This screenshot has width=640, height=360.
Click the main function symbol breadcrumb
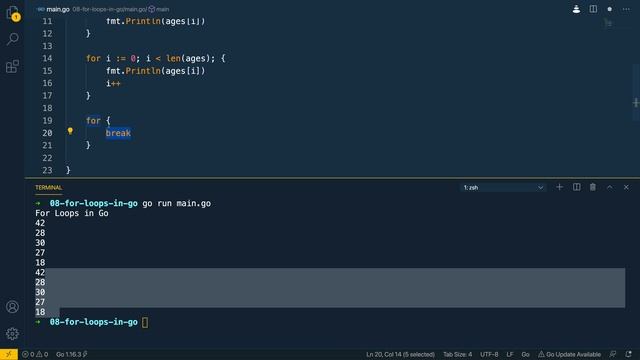159,9
